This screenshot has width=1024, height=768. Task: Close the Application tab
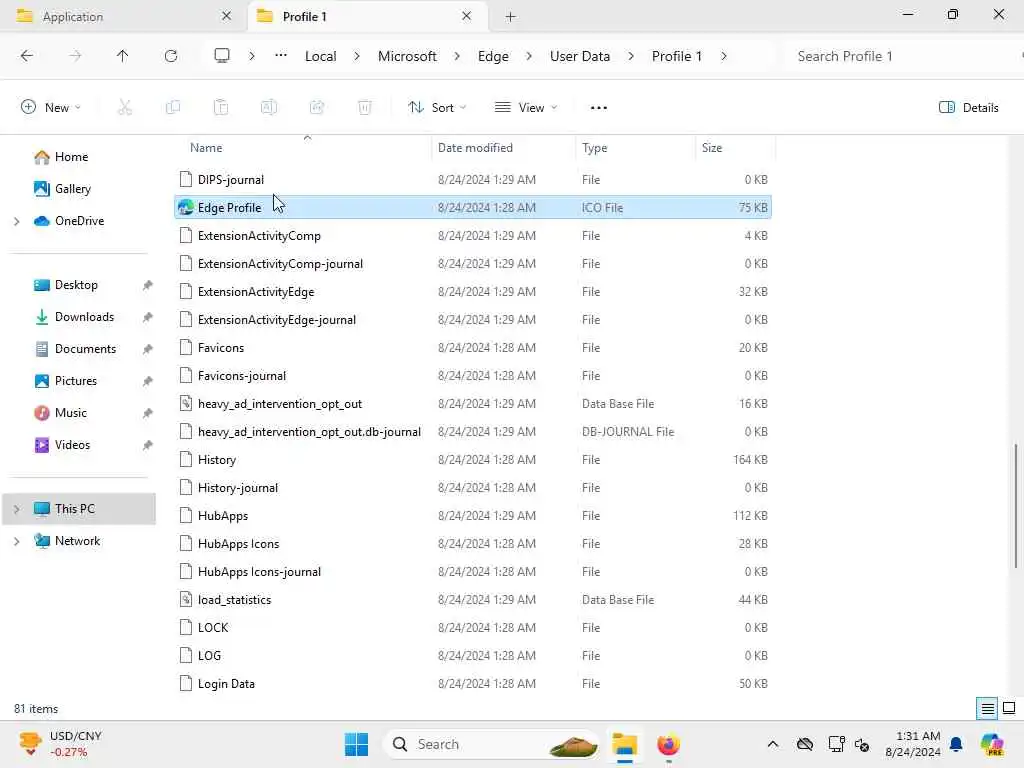pos(227,16)
